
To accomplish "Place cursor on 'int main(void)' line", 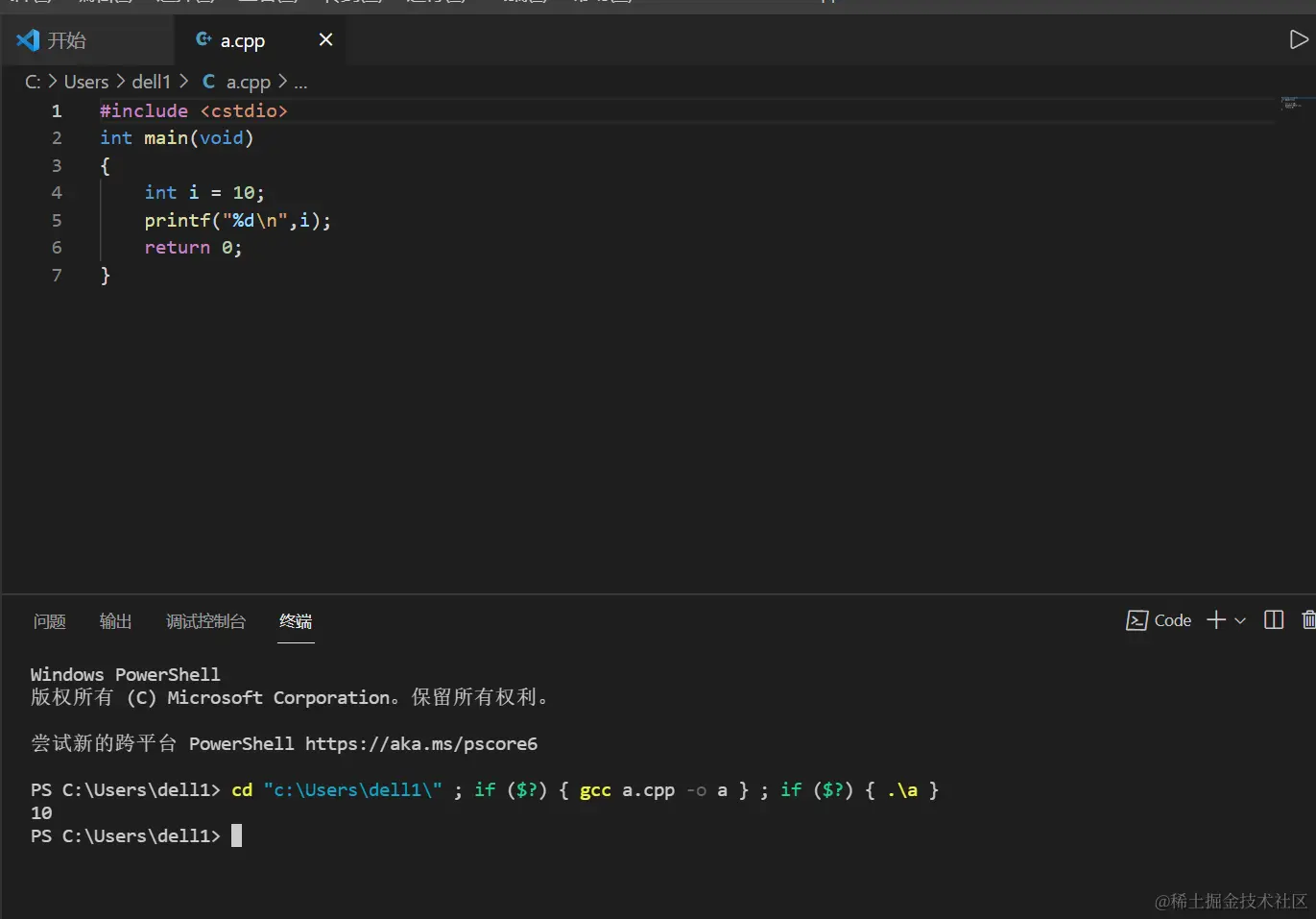I will [177, 138].
